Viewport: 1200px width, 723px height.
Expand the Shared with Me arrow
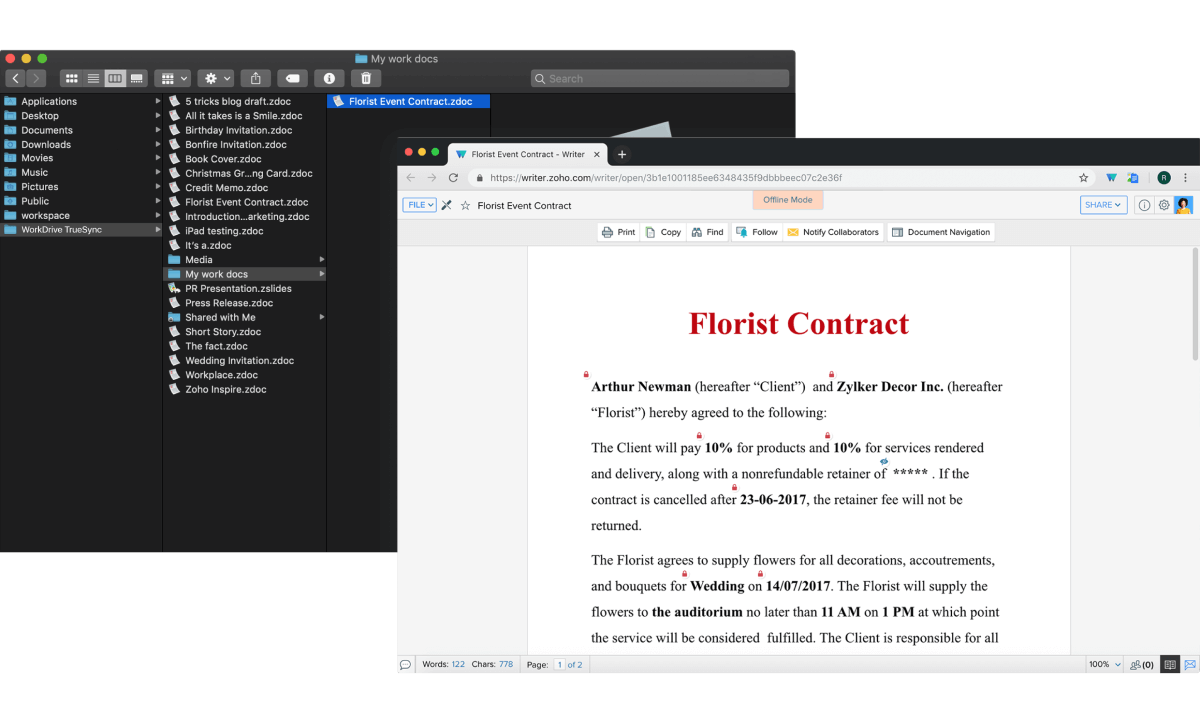(321, 317)
